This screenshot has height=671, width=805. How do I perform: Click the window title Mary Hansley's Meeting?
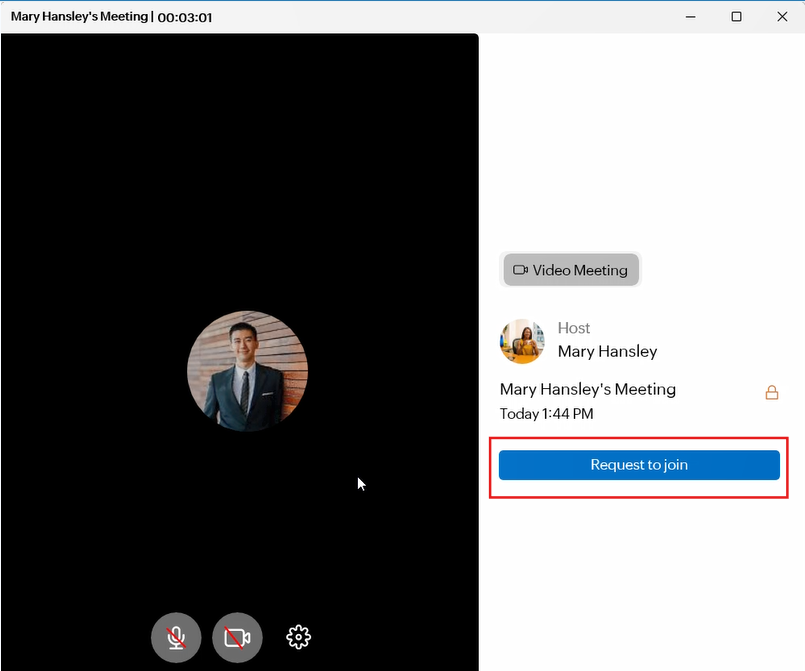[x=79, y=17]
